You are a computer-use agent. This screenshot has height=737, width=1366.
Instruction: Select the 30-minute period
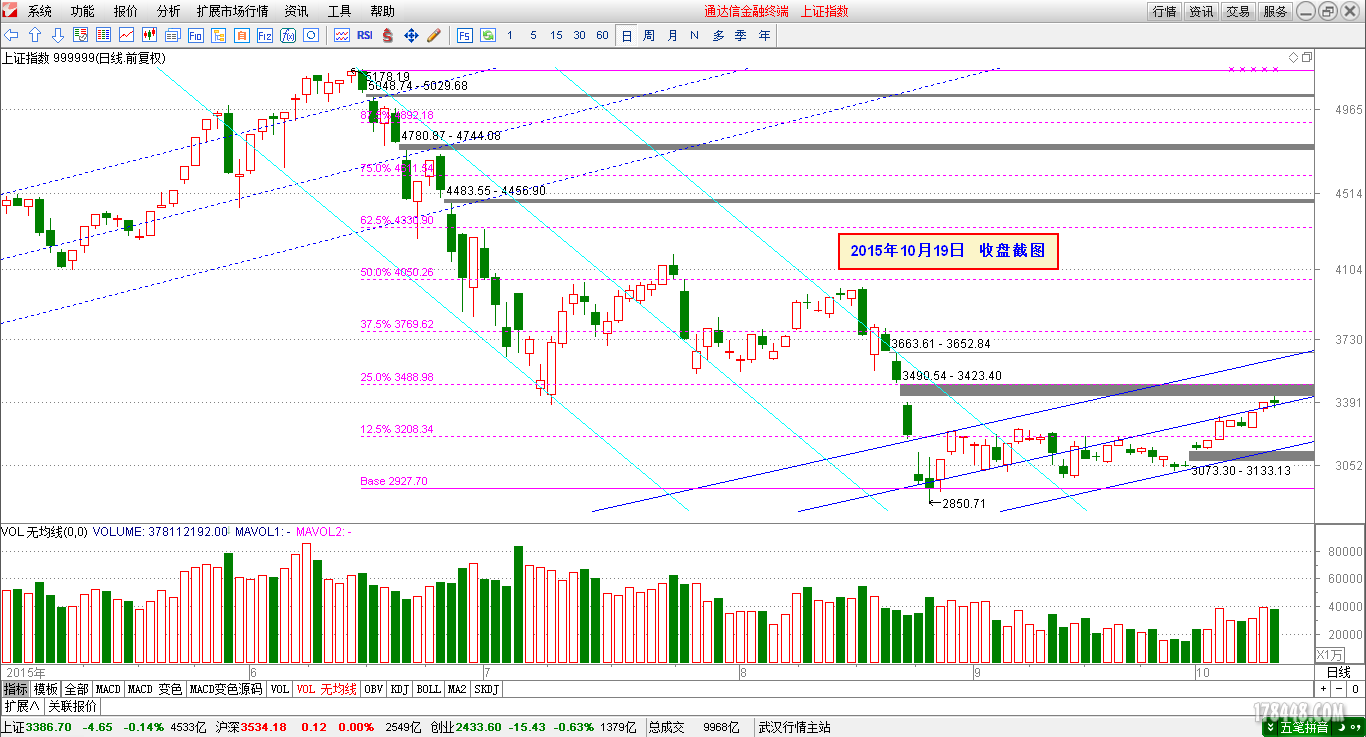tap(579, 35)
